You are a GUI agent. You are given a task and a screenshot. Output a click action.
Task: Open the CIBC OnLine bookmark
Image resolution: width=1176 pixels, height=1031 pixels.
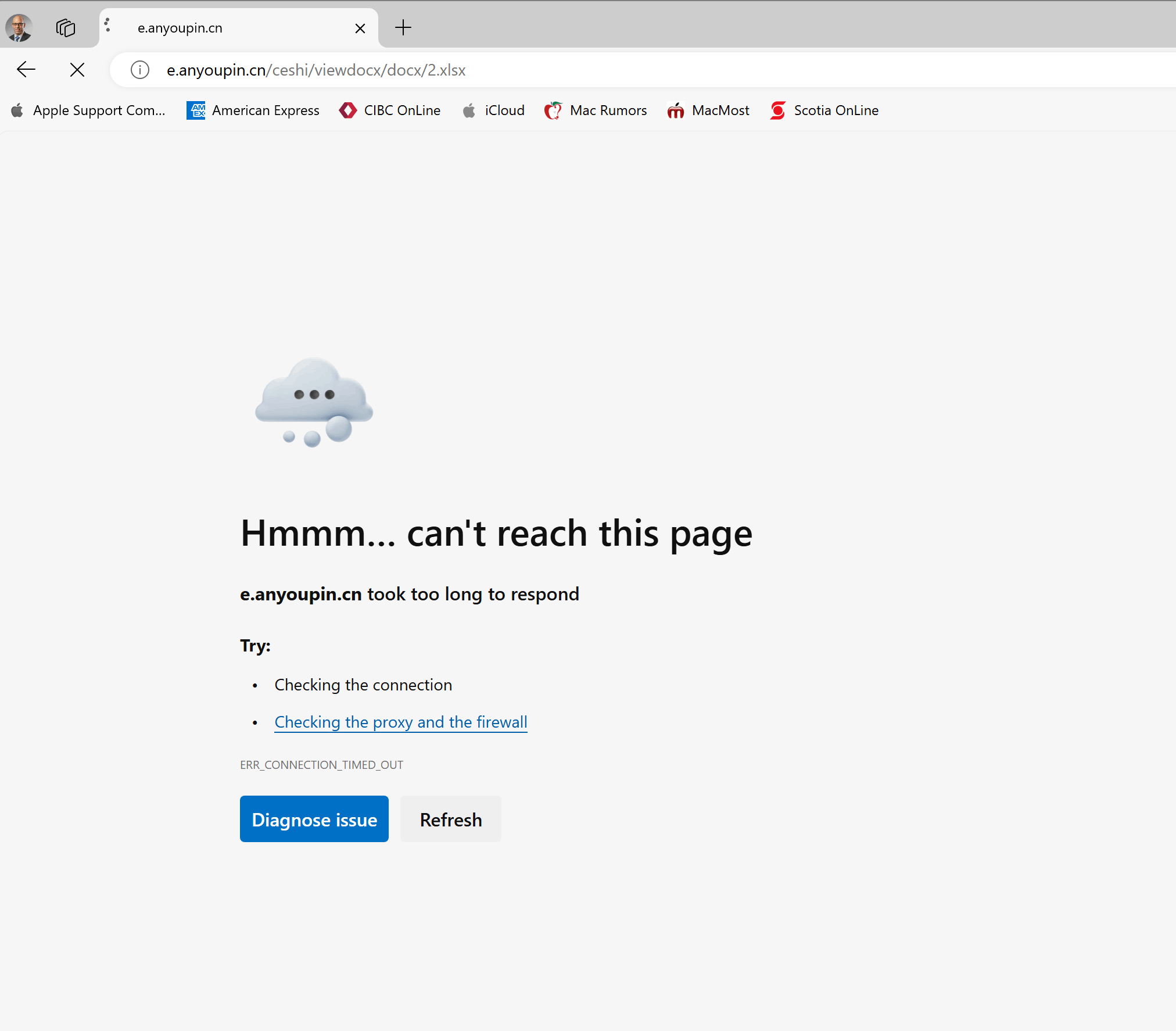[390, 110]
